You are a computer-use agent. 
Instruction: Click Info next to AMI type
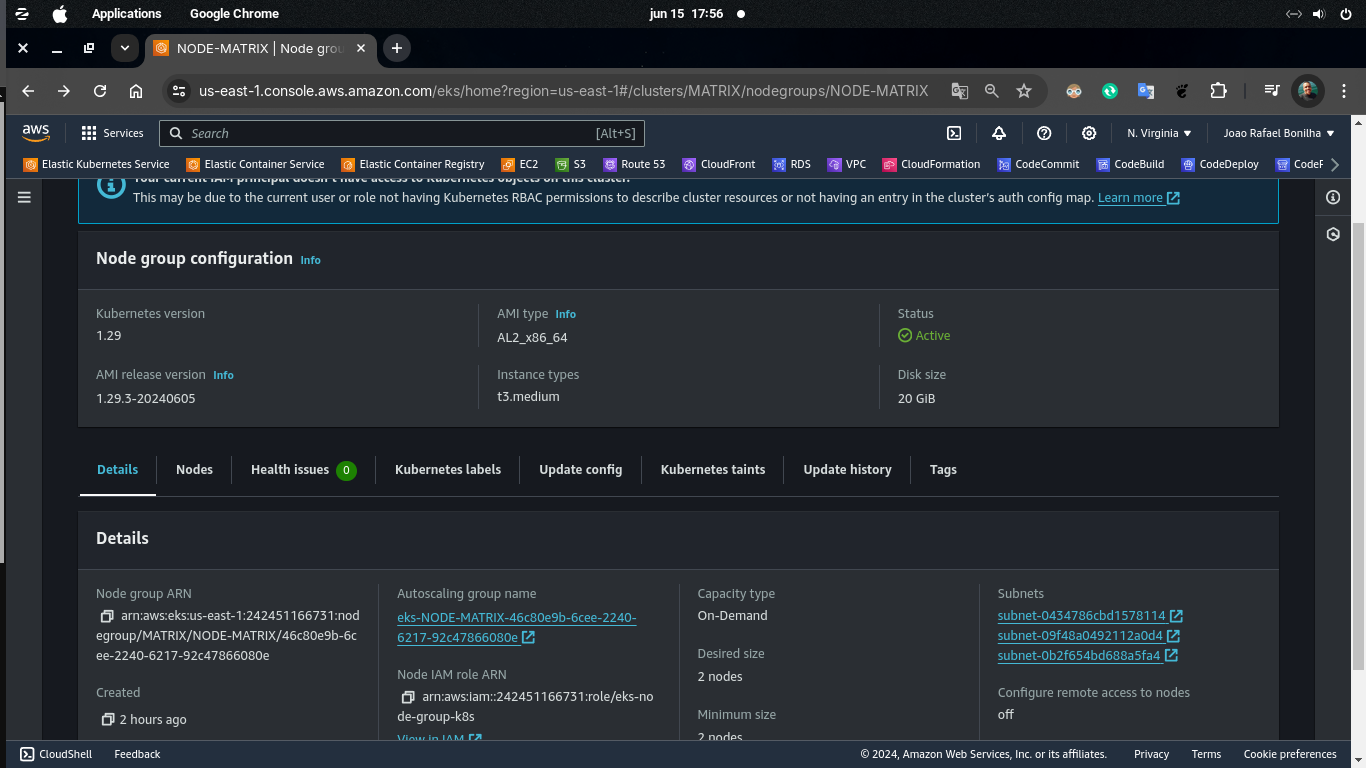click(x=566, y=314)
